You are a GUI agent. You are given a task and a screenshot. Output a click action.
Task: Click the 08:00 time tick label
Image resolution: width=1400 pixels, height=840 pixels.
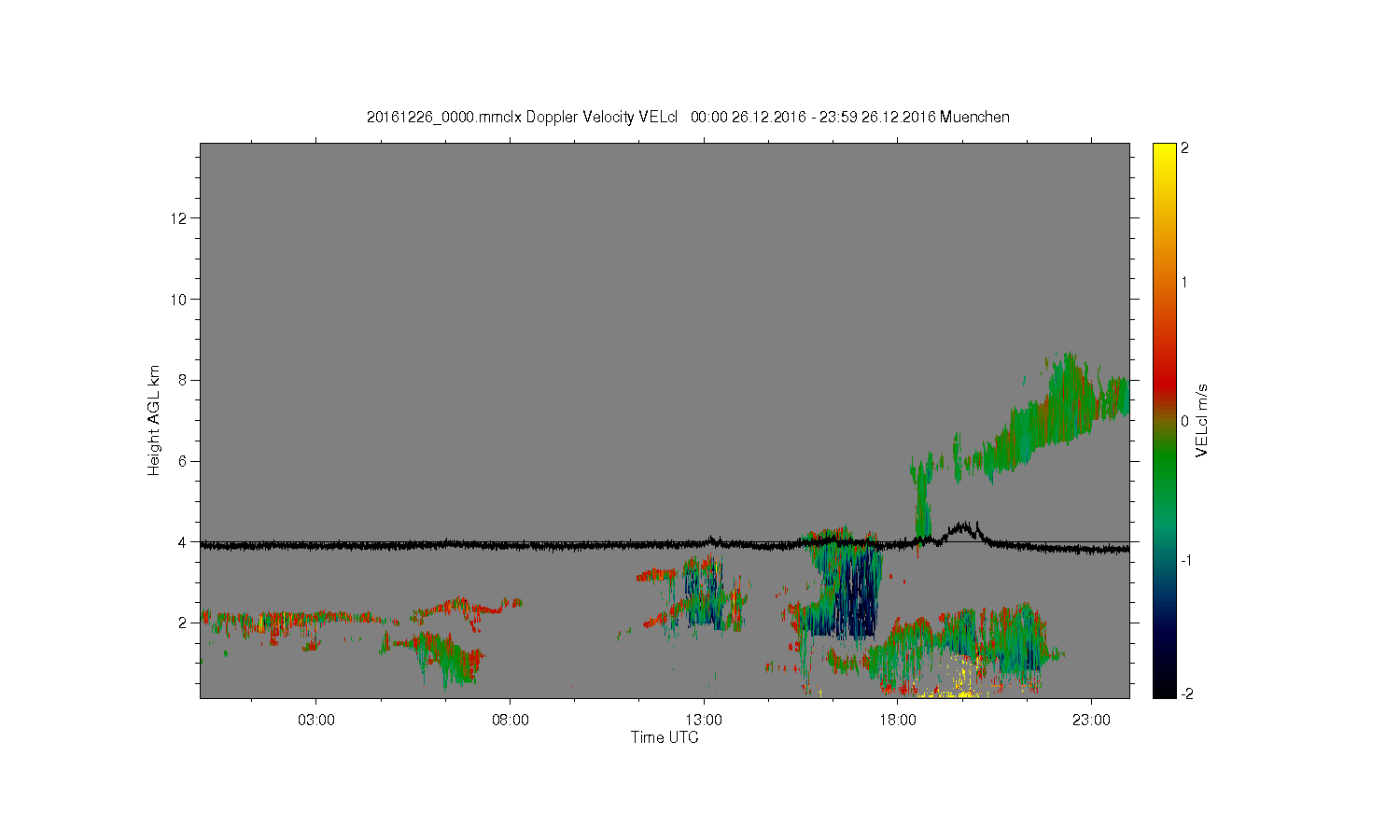[x=511, y=721]
